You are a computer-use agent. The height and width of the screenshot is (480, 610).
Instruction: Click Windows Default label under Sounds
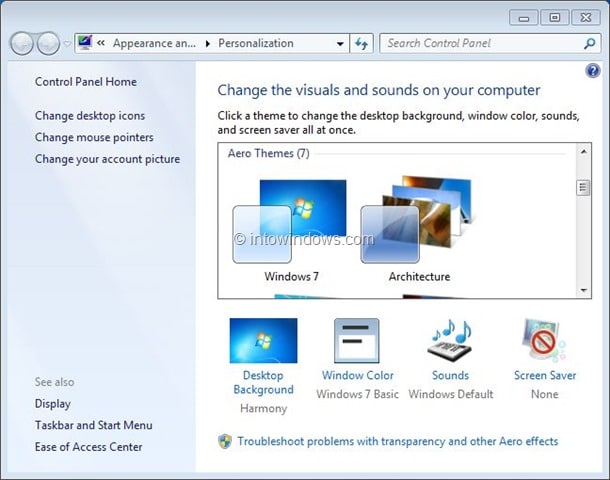[450, 394]
